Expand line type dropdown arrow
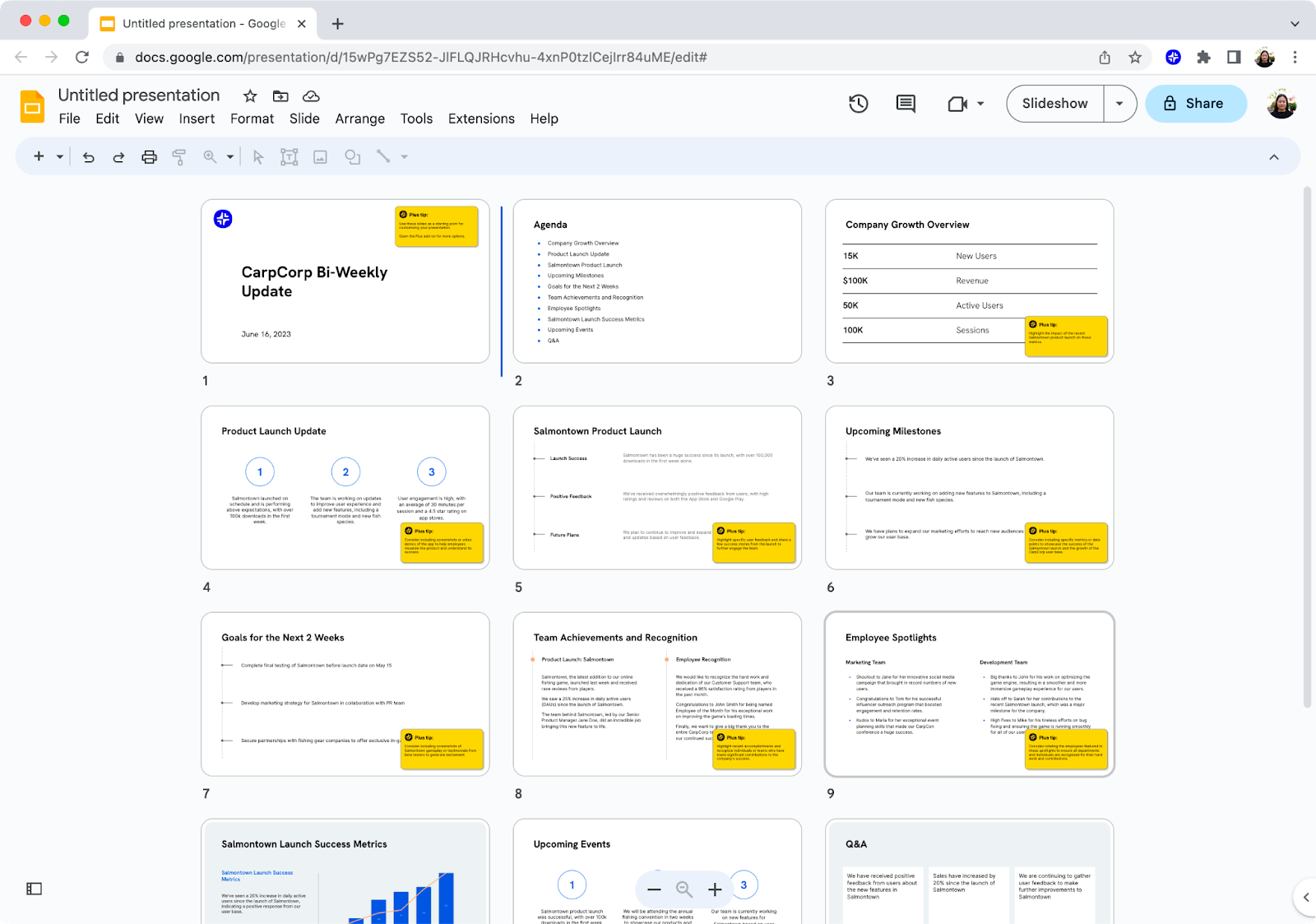The image size is (1316, 924). 405,156
